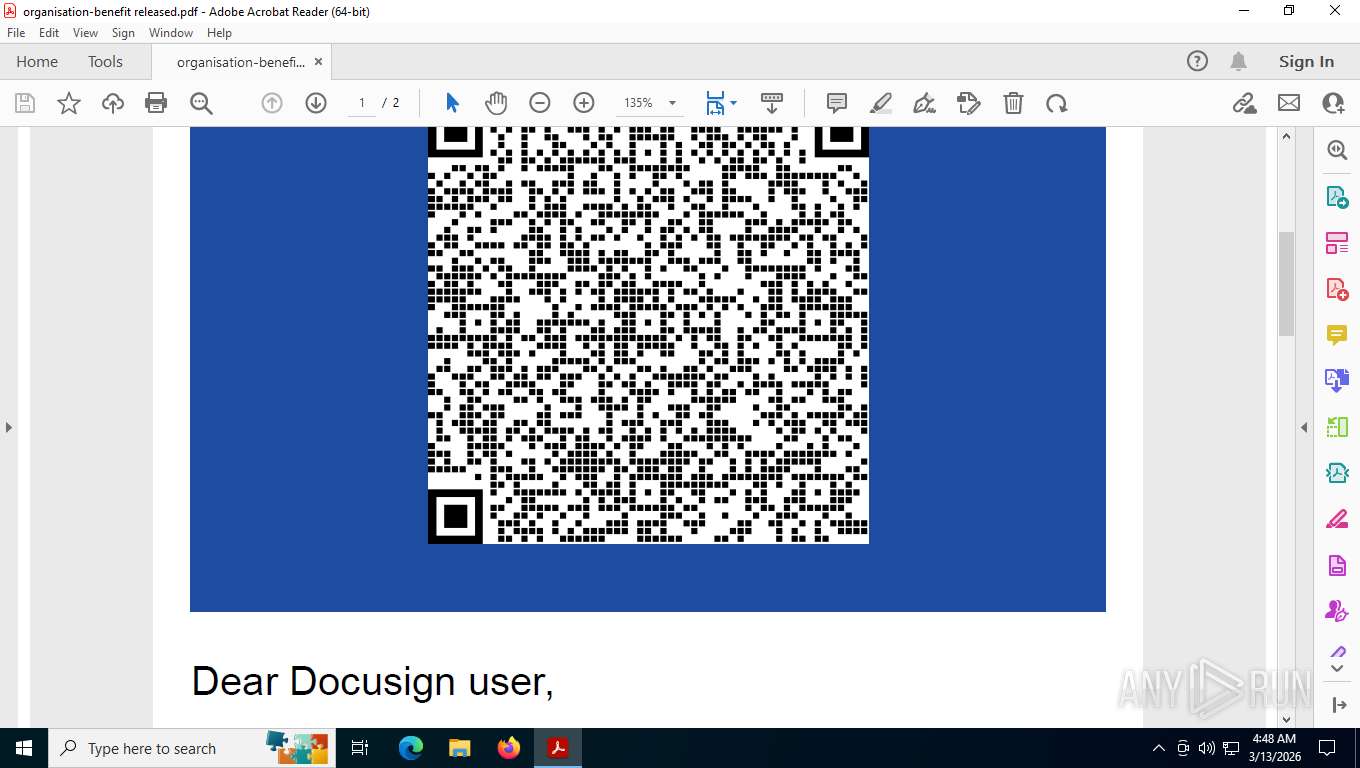Expand the tools pane arrow at bottom
The height and width of the screenshot is (768, 1360).
point(1339,705)
